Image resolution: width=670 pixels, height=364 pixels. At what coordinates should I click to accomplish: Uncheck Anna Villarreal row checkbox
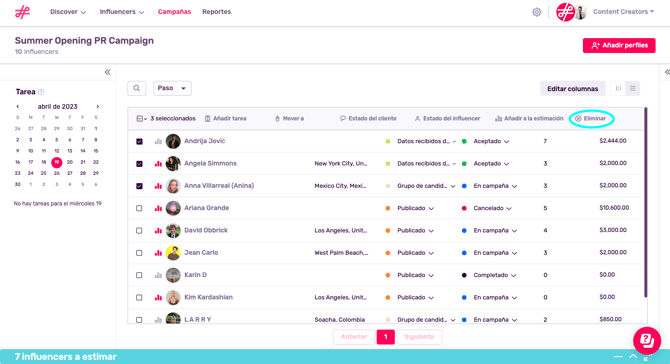[x=139, y=186]
